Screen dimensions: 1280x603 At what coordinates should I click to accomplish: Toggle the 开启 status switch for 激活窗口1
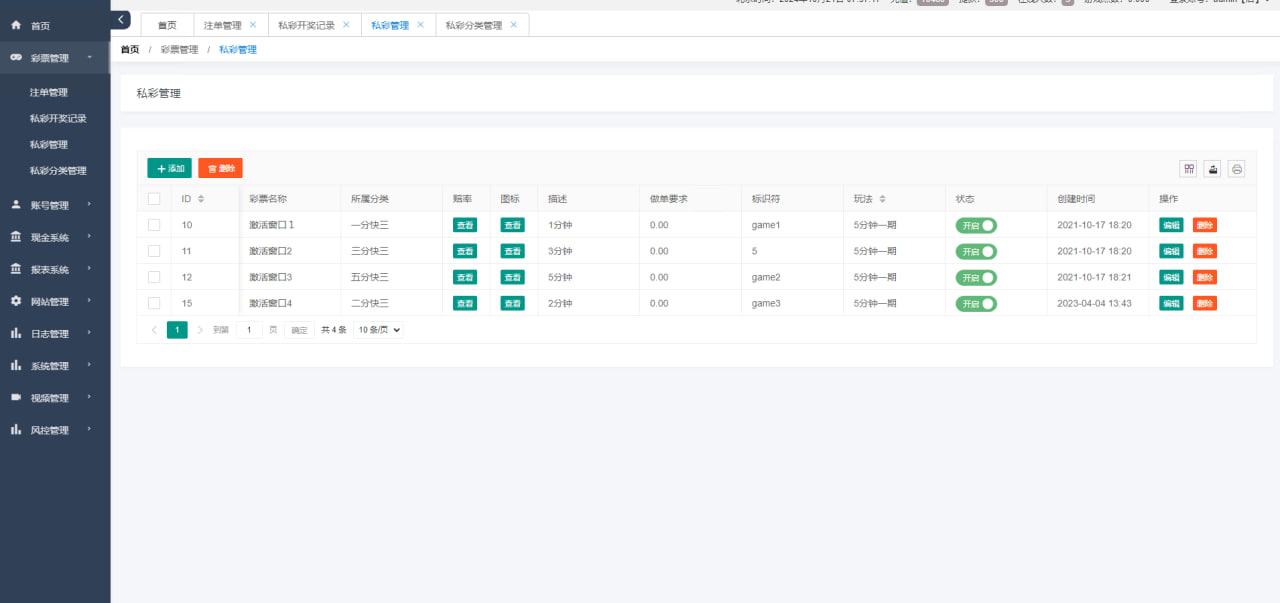976,225
